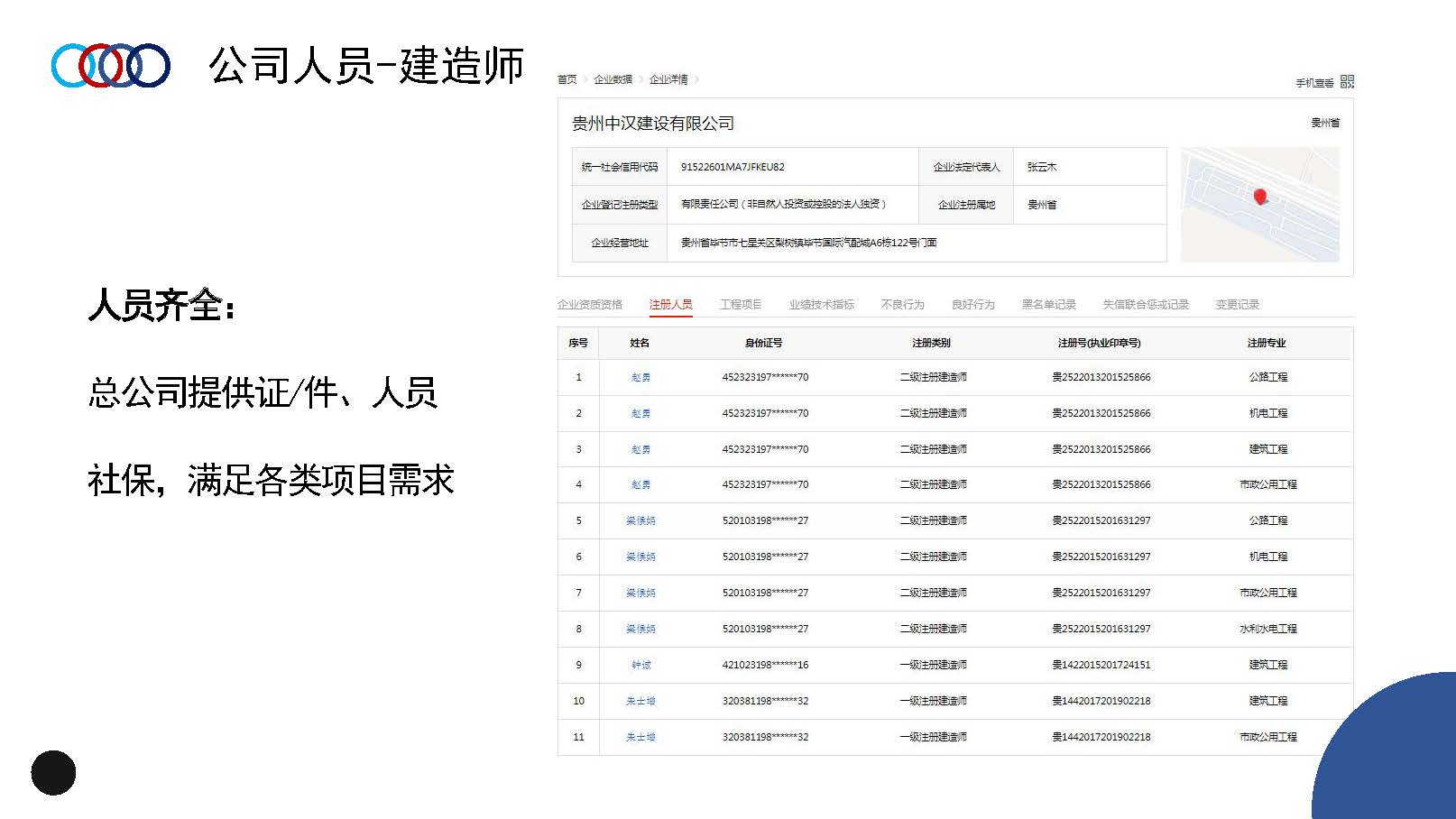This screenshot has height=819, width=1456.
Task: Click the 注册号(执业印章号) column header
Action: point(1099,344)
